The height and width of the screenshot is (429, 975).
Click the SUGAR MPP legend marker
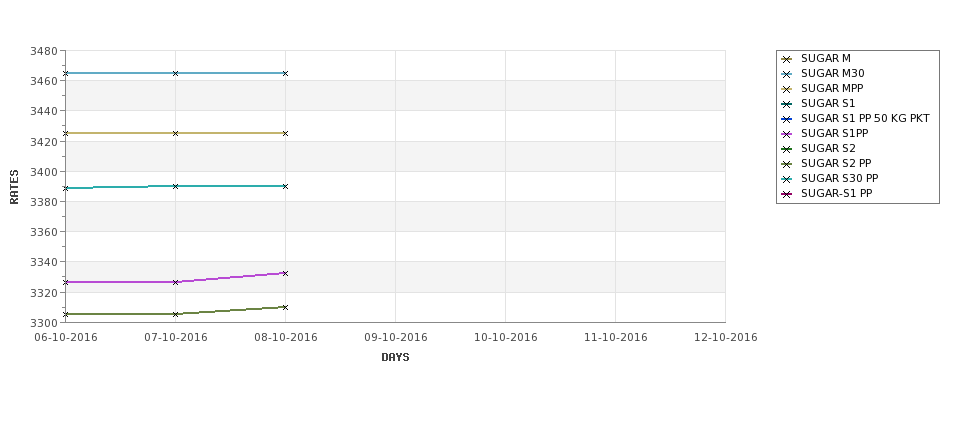(787, 89)
